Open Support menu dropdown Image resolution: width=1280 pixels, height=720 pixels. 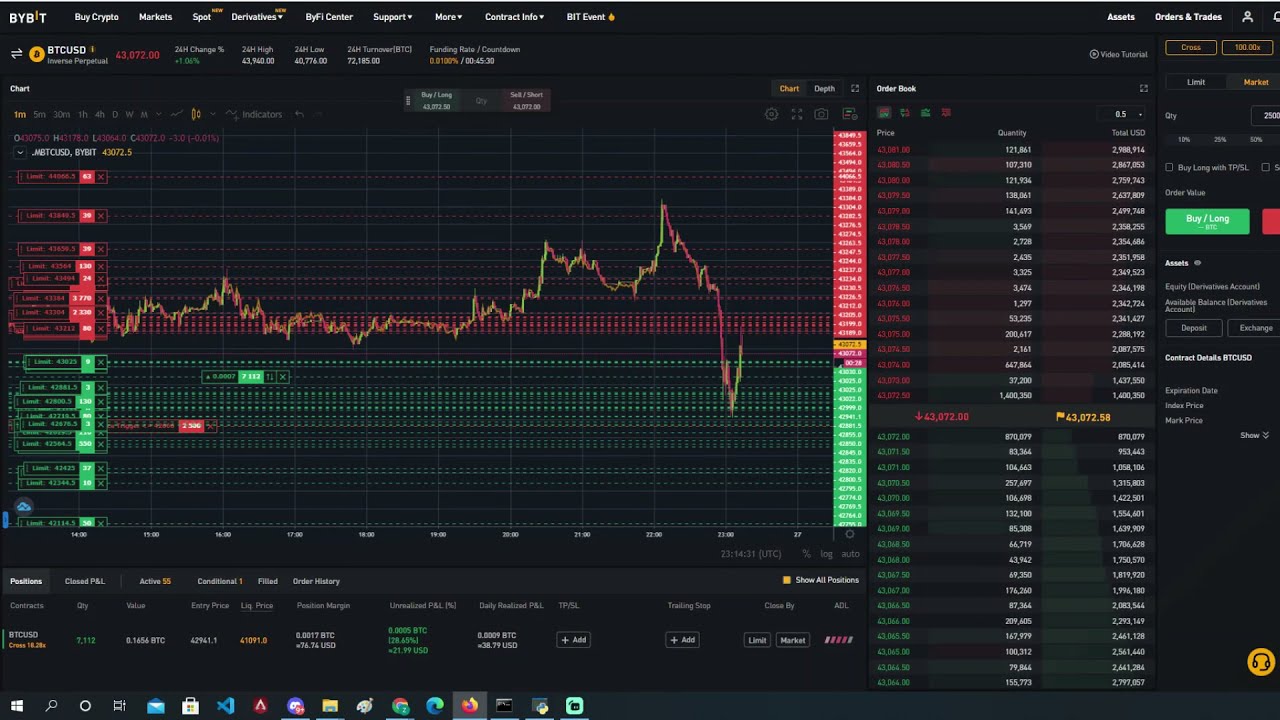(392, 17)
